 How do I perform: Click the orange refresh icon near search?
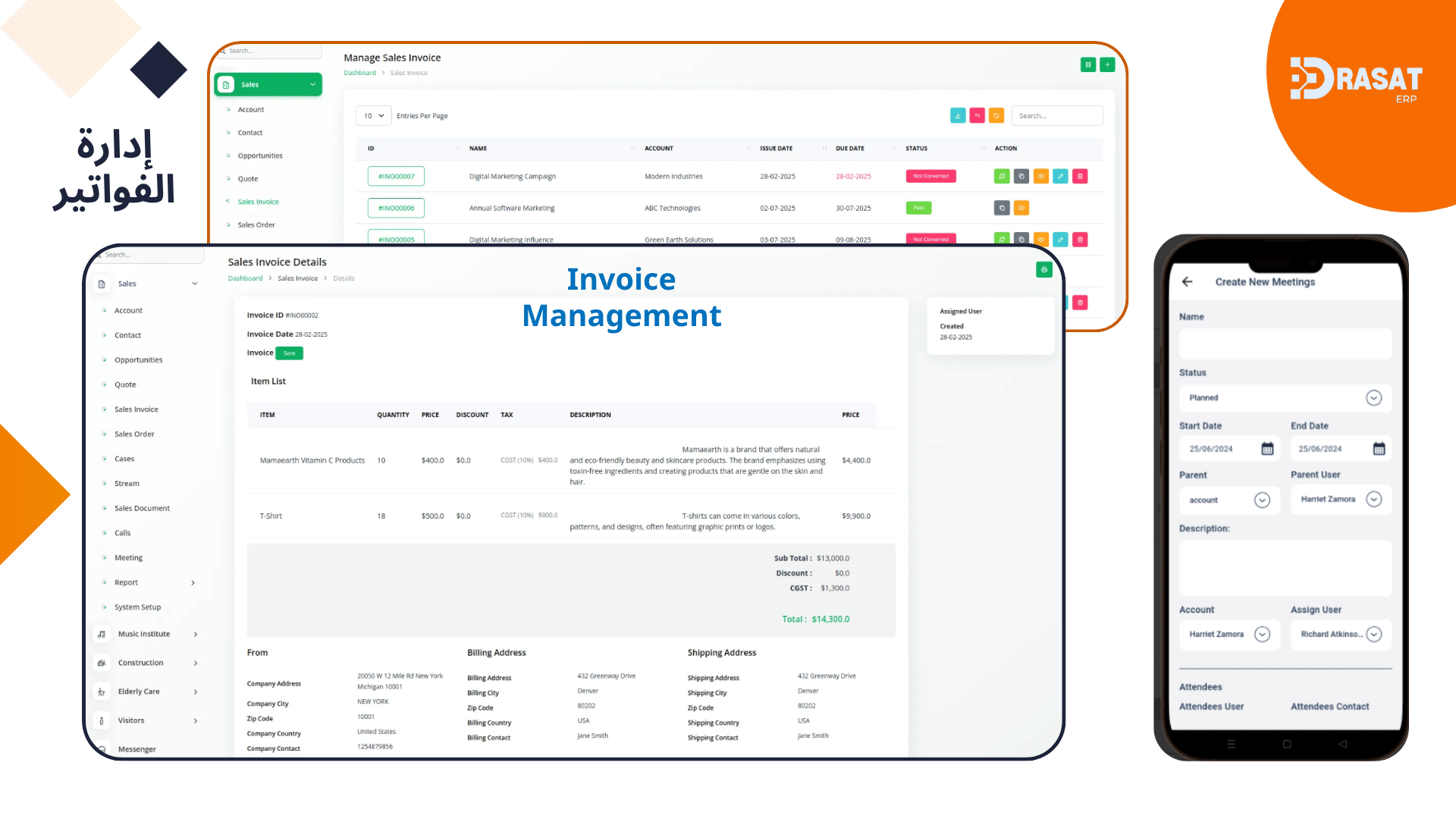[996, 116]
